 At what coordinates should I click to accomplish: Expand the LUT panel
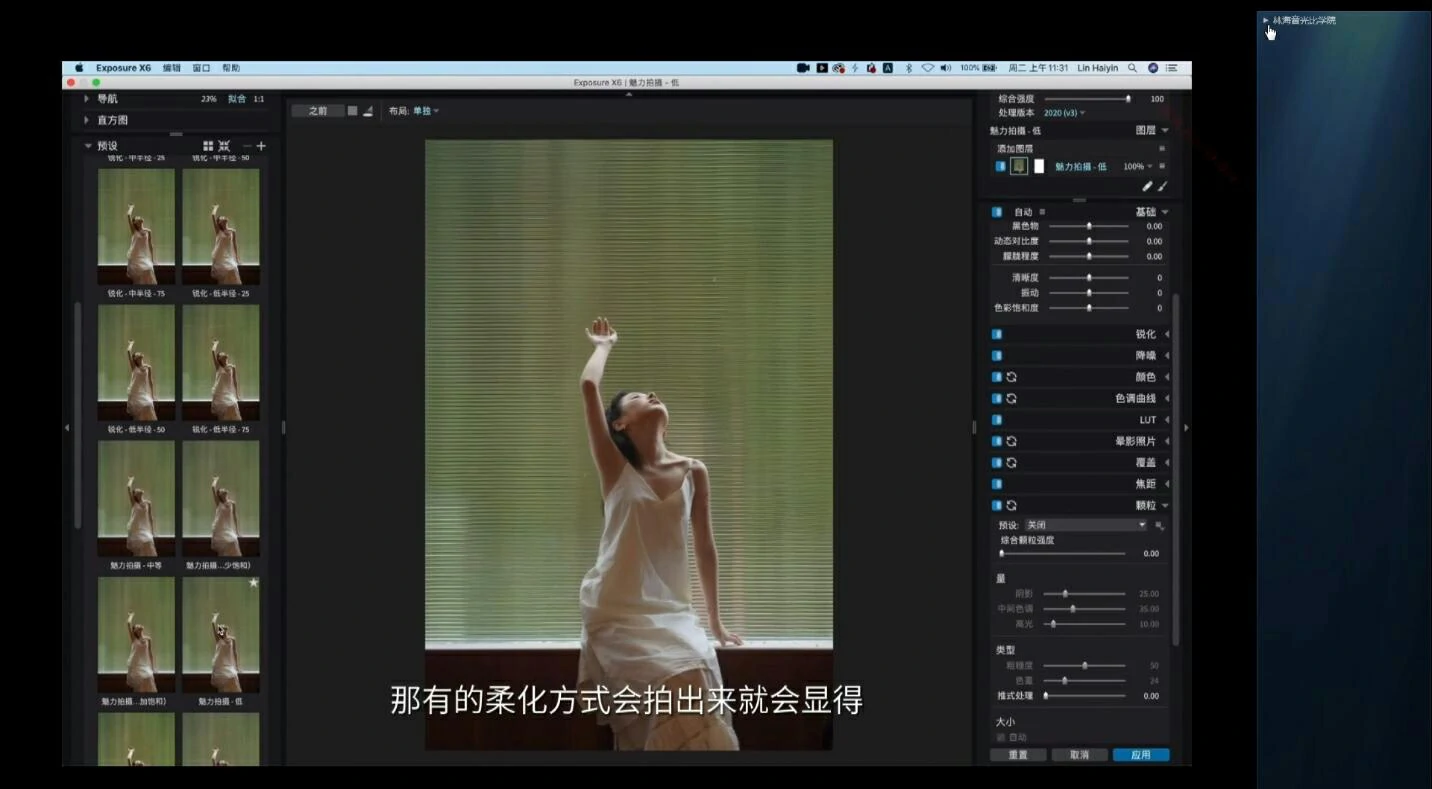coord(1166,420)
